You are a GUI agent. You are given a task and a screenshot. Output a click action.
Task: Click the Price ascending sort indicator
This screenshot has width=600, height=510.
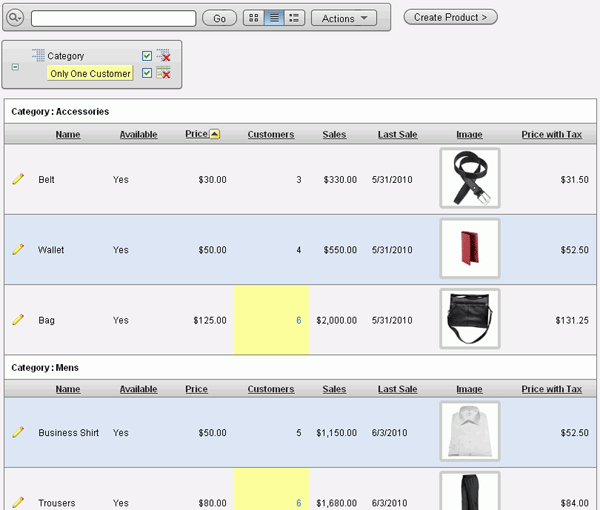pyautogui.click(x=215, y=134)
